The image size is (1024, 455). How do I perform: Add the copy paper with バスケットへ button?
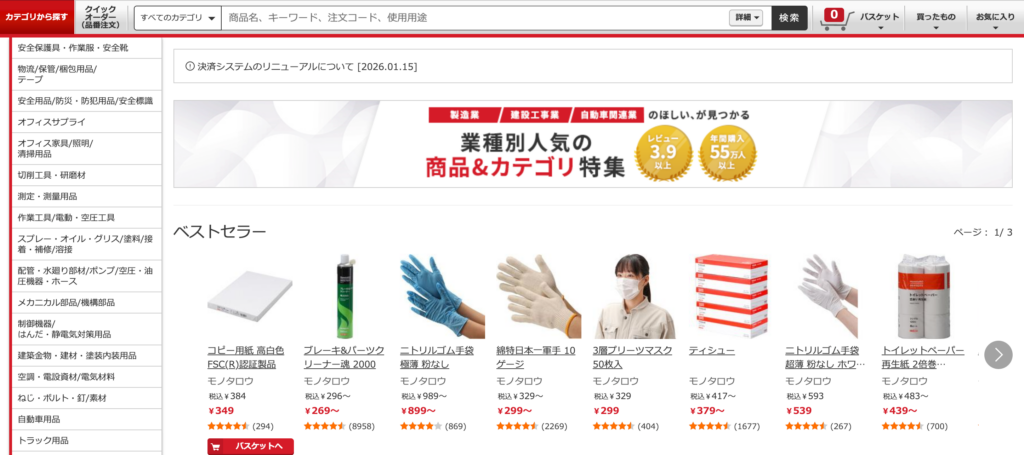tap(251, 447)
